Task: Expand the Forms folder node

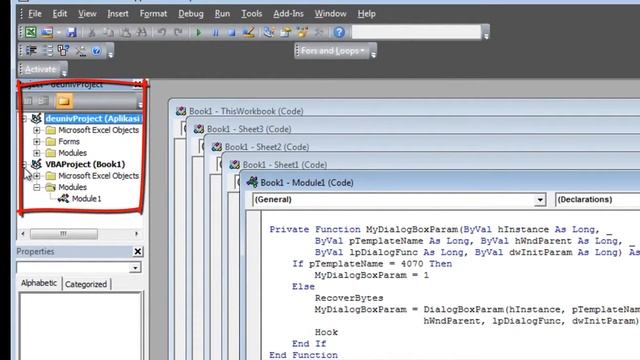Action: (x=37, y=142)
